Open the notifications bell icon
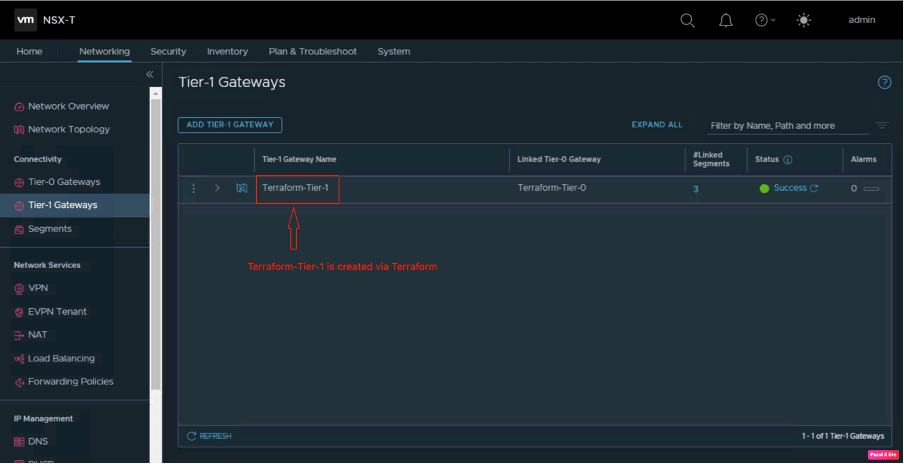This screenshot has height=464, width=904. [x=726, y=20]
